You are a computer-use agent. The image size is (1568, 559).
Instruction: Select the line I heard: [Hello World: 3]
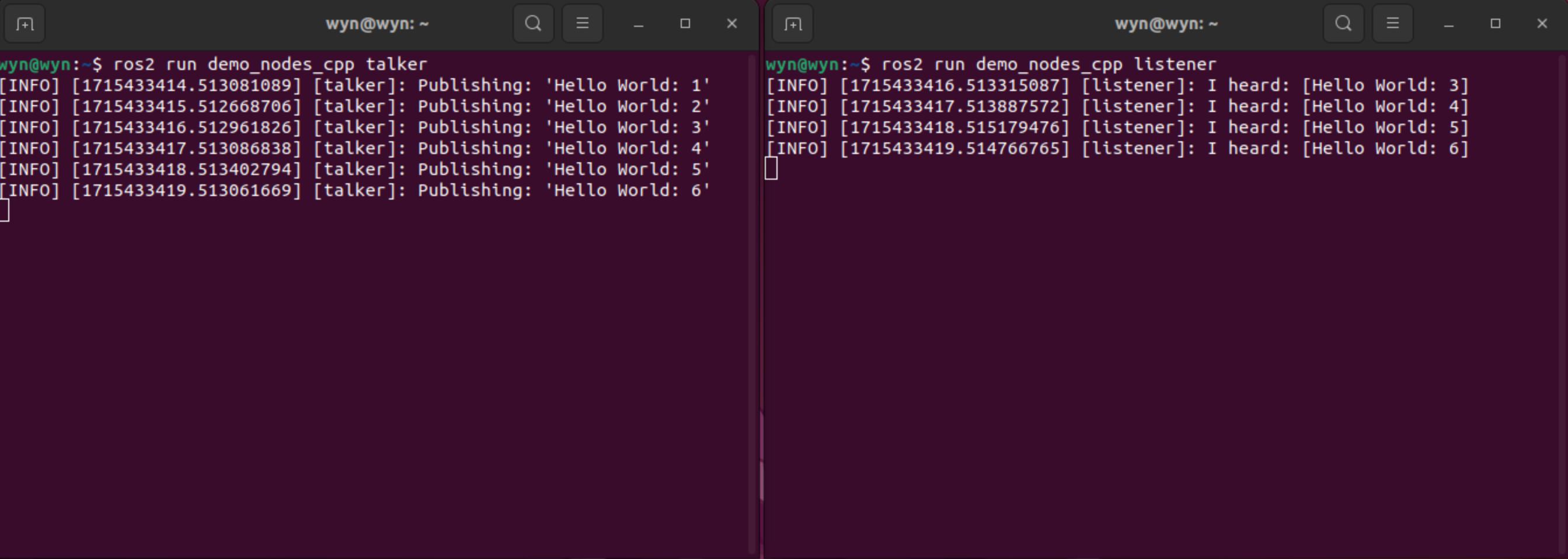(1117, 85)
